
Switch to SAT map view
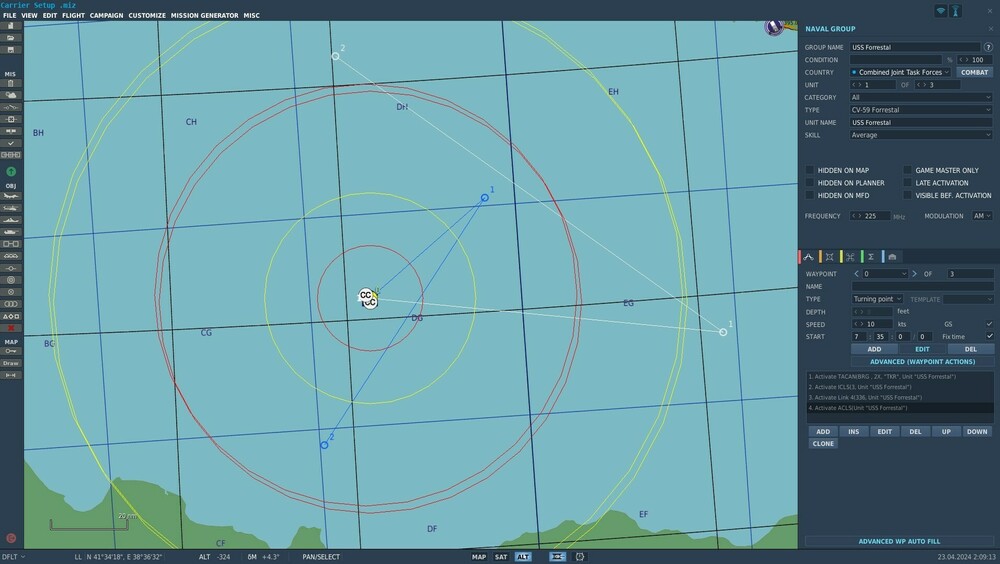pyautogui.click(x=501, y=557)
